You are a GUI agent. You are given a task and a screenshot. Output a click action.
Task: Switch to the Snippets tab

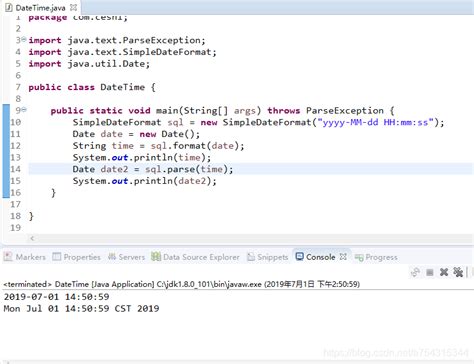coord(267,257)
